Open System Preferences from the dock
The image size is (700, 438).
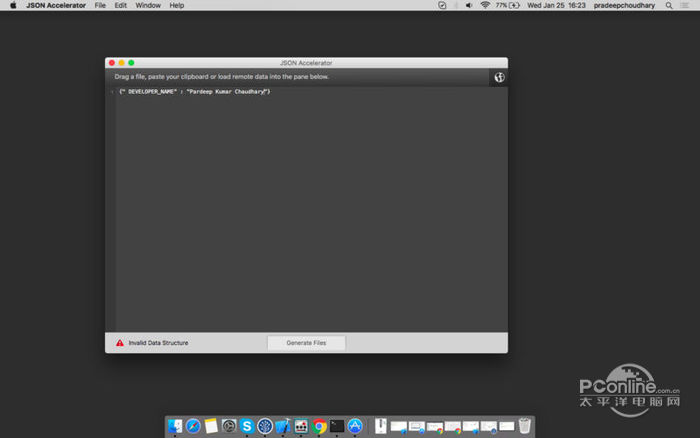229,426
